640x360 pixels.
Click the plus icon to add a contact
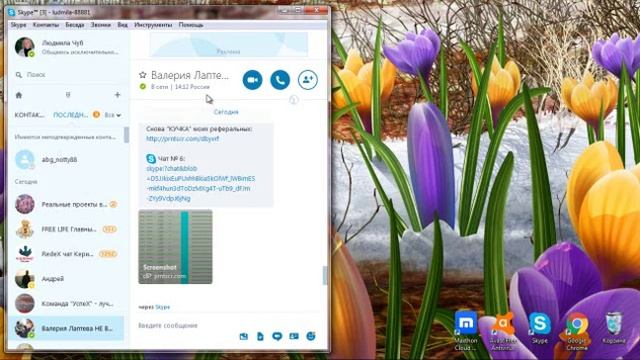(118, 95)
